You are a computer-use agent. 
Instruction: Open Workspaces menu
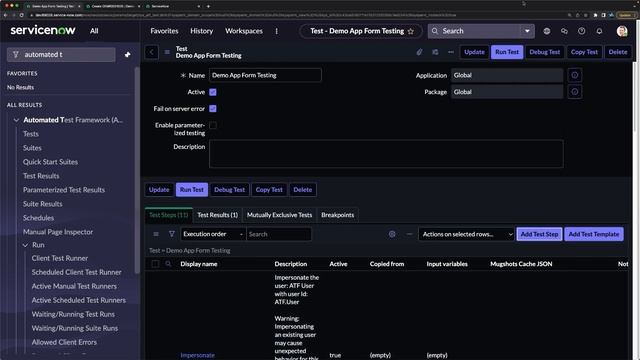(x=244, y=31)
